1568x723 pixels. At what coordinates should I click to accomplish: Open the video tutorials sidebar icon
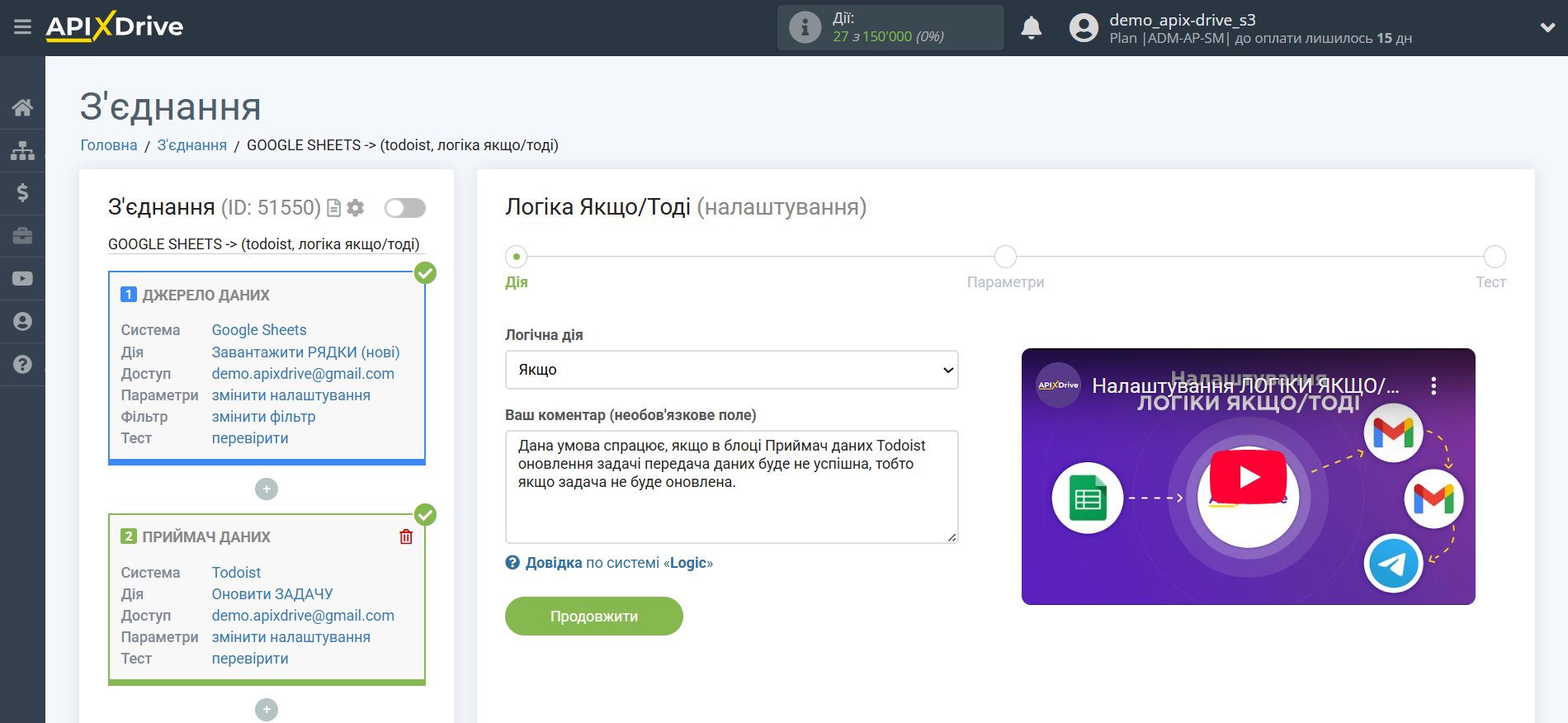22,279
